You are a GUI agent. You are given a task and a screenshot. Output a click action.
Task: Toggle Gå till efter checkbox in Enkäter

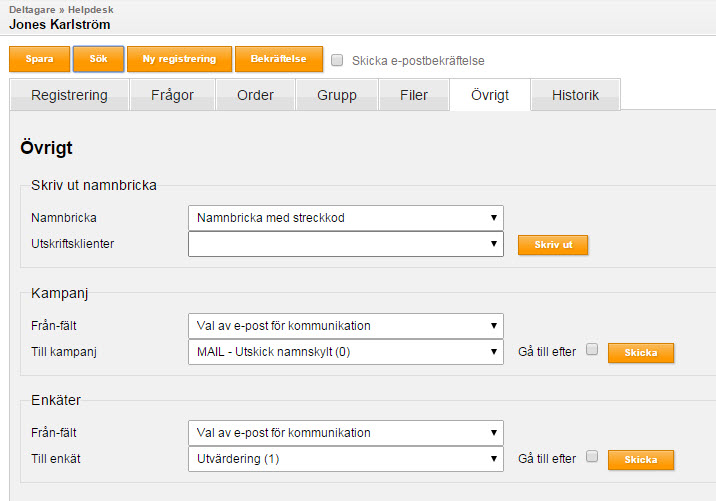[x=592, y=456]
